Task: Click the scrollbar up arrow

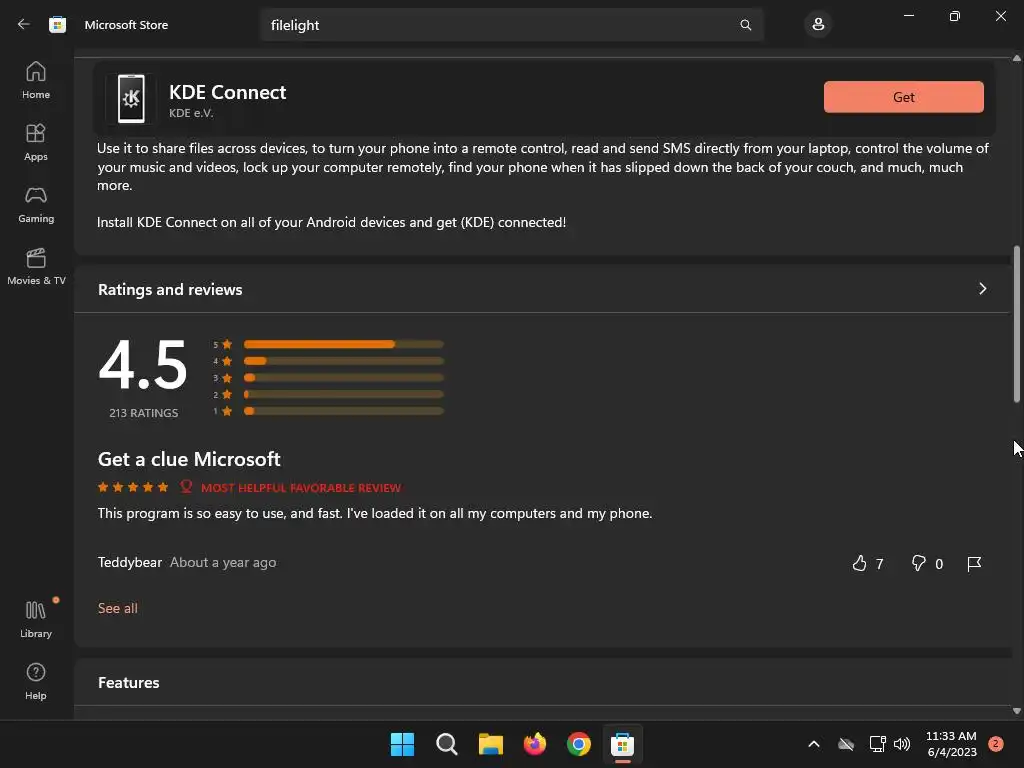Action: (x=1017, y=58)
